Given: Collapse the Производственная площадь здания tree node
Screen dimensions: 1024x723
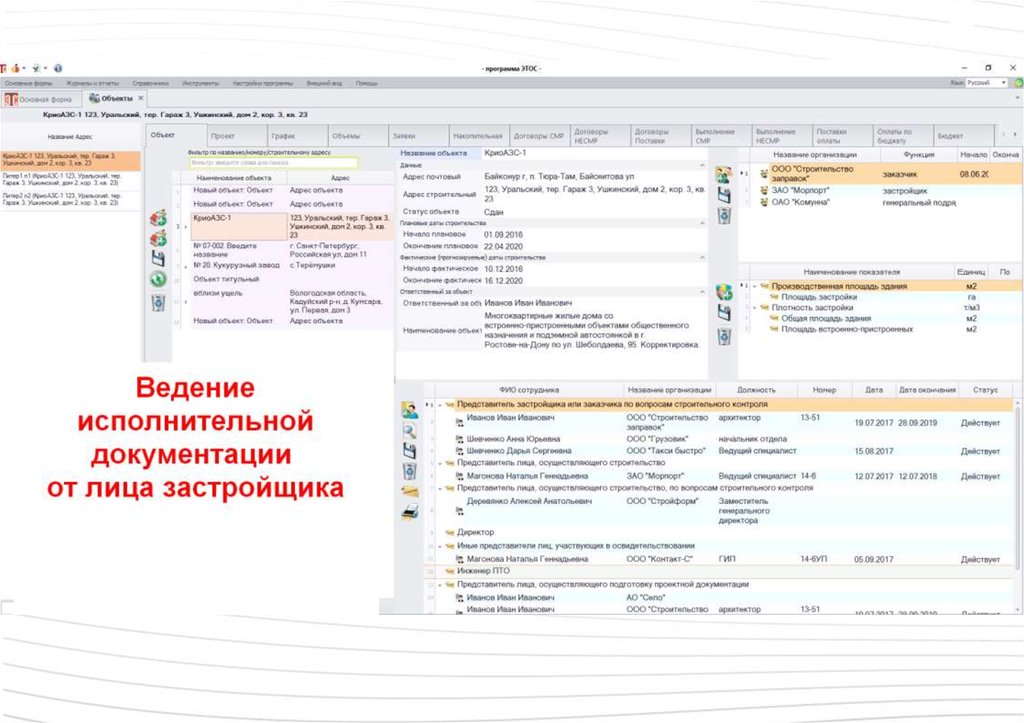Looking at the screenshot, I should [755, 286].
